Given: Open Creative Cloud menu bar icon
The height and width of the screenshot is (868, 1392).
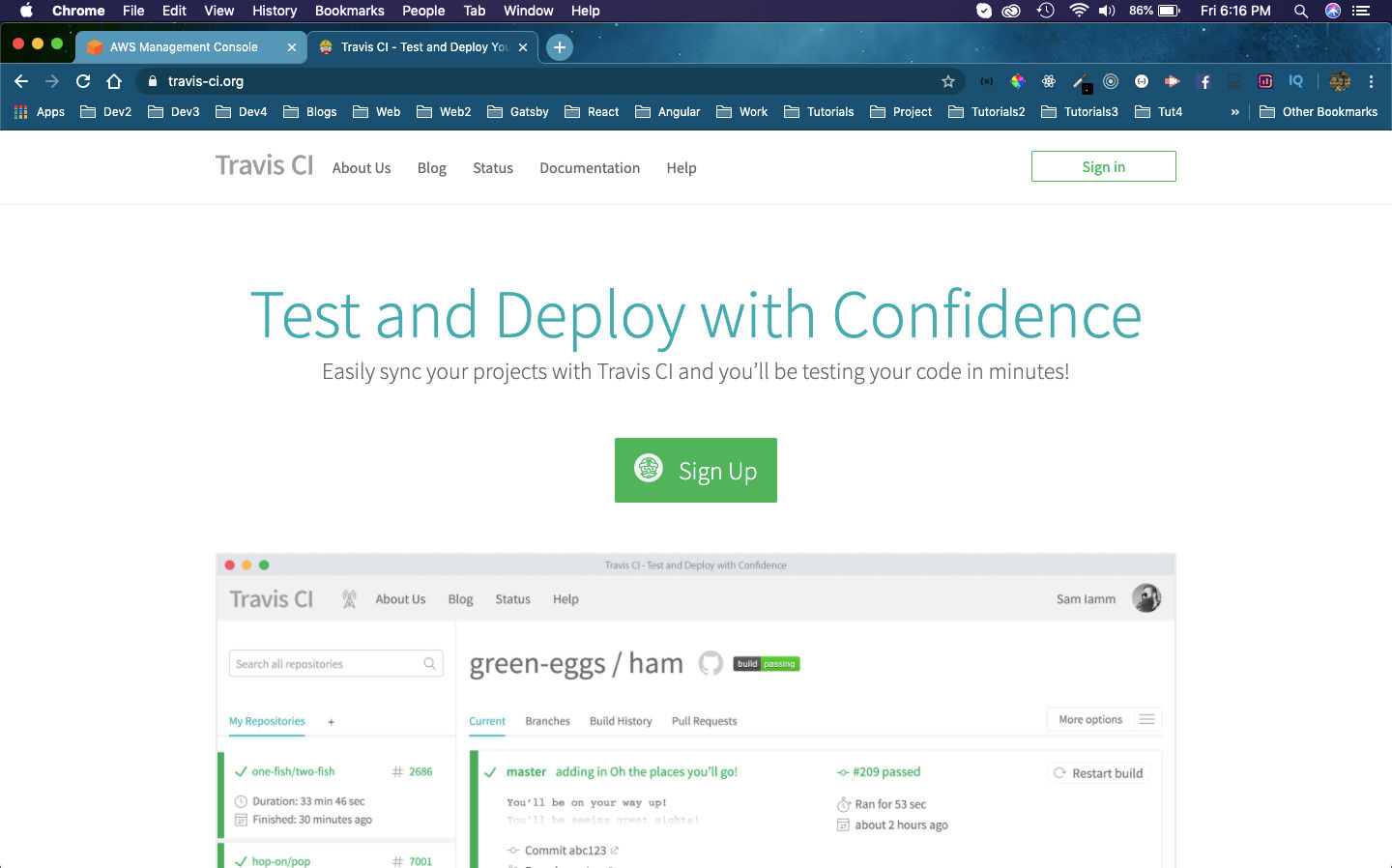Looking at the screenshot, I should tap(1011, 11).
